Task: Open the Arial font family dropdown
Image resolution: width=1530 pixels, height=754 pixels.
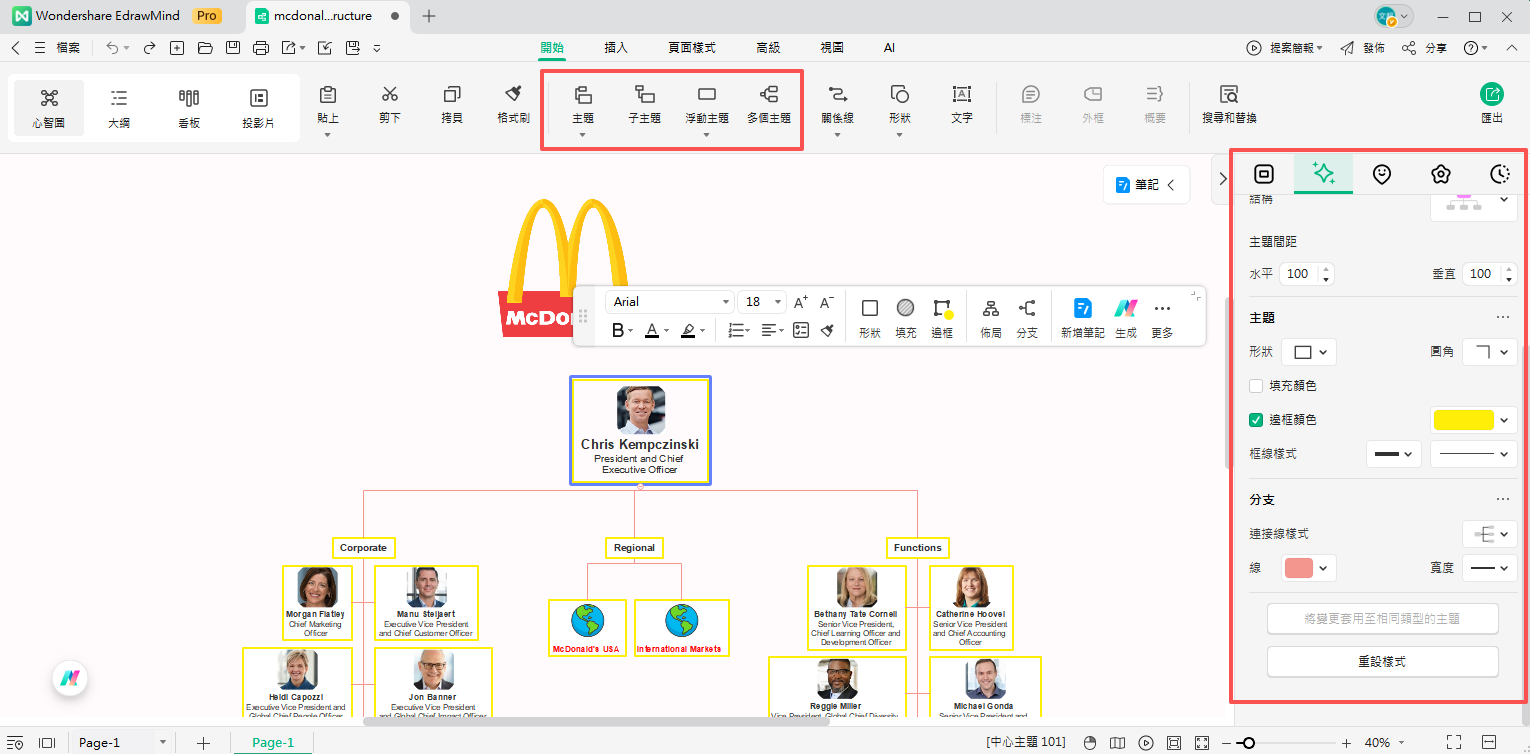Action: point(670,302)
